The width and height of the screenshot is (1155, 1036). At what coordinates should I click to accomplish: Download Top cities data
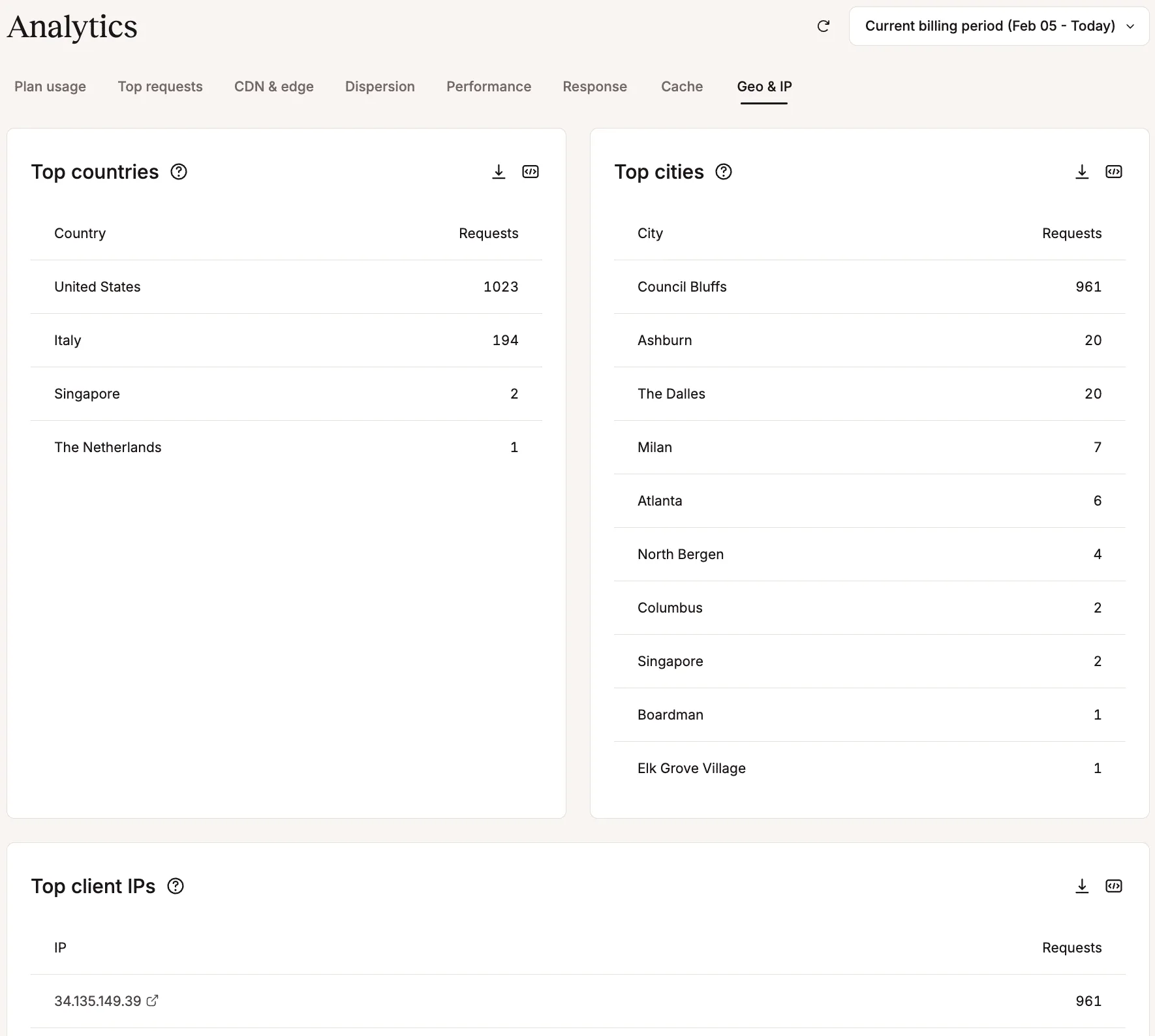tap(1081, 172)
